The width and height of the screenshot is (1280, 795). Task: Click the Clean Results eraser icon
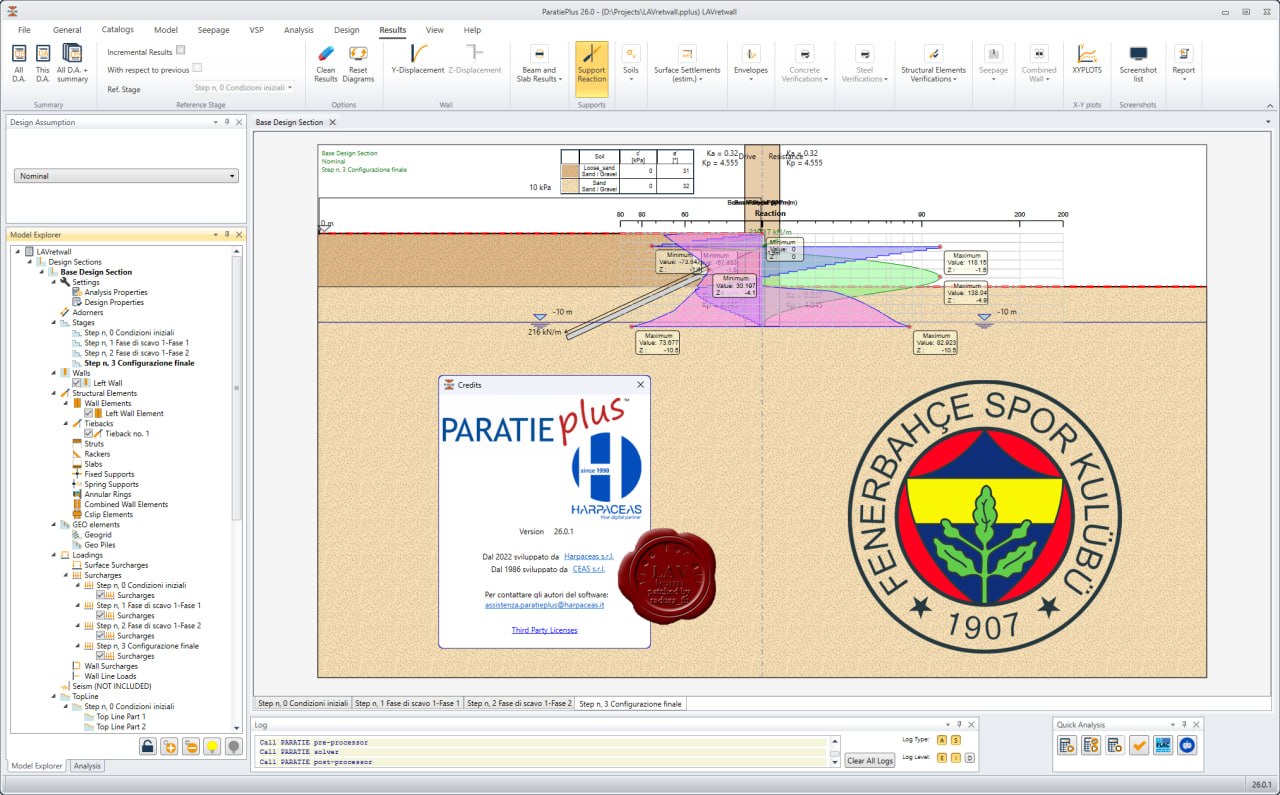pyautogui.click(x=326, y=53)
